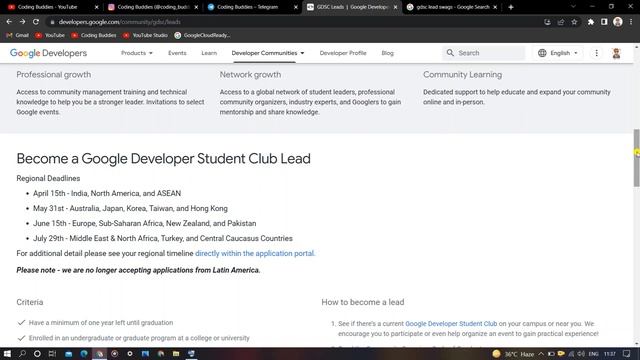Image resolution: width=640 pixels, height=360 pixels.
Task: Open the Coding Buddies bookmark
Action: [x=93, y=36]
